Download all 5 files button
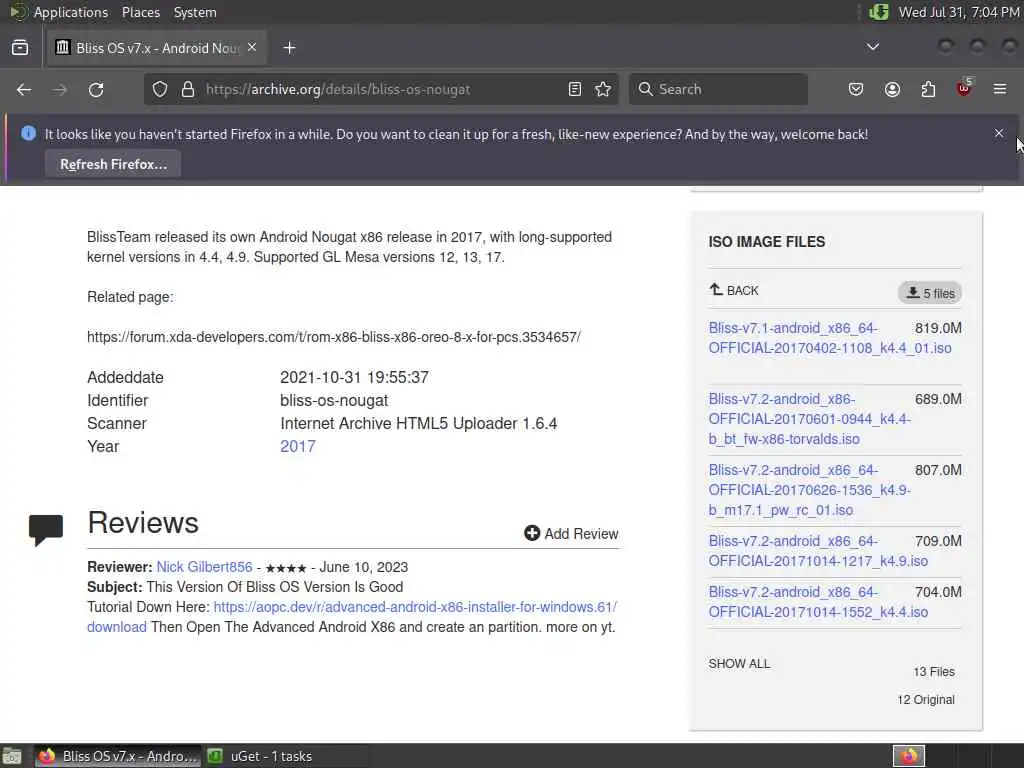This screenshot has width=1024, height=768. point(930,293)
